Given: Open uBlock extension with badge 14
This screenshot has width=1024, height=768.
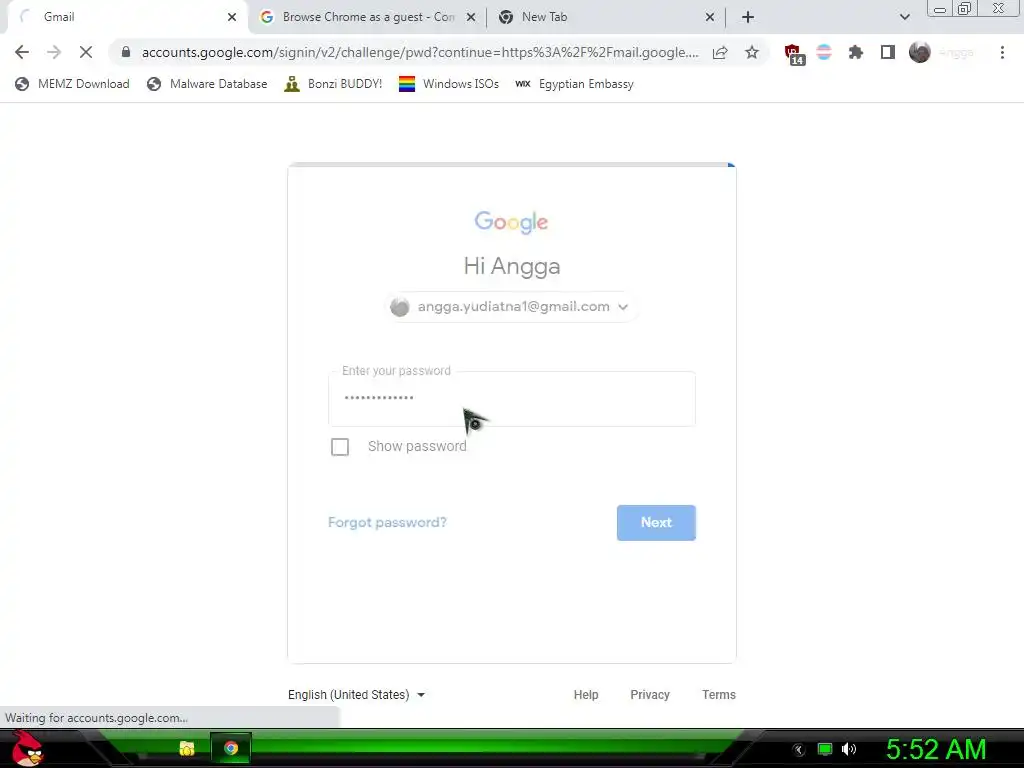Looking at the screenshot, I should (x=793, y=54).
